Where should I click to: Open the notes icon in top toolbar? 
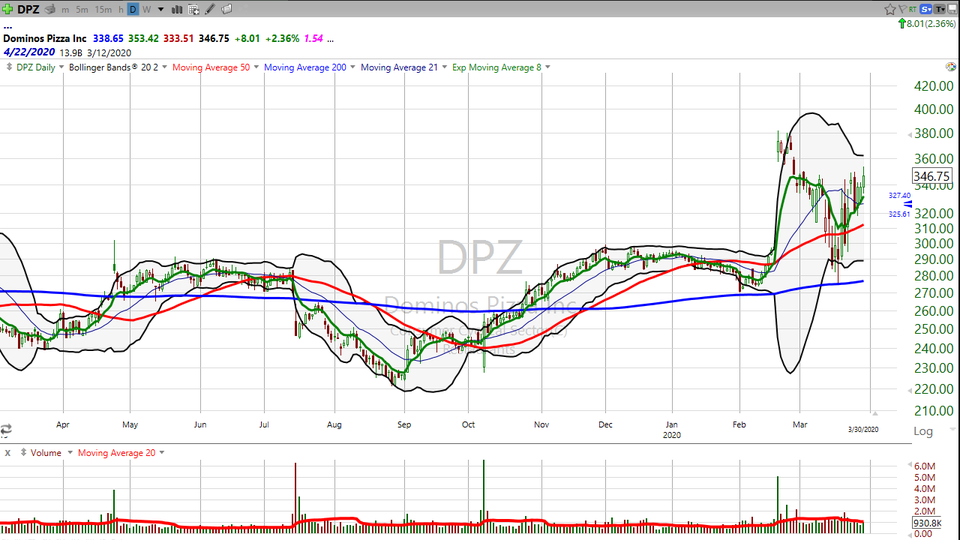tap(227, 9)
